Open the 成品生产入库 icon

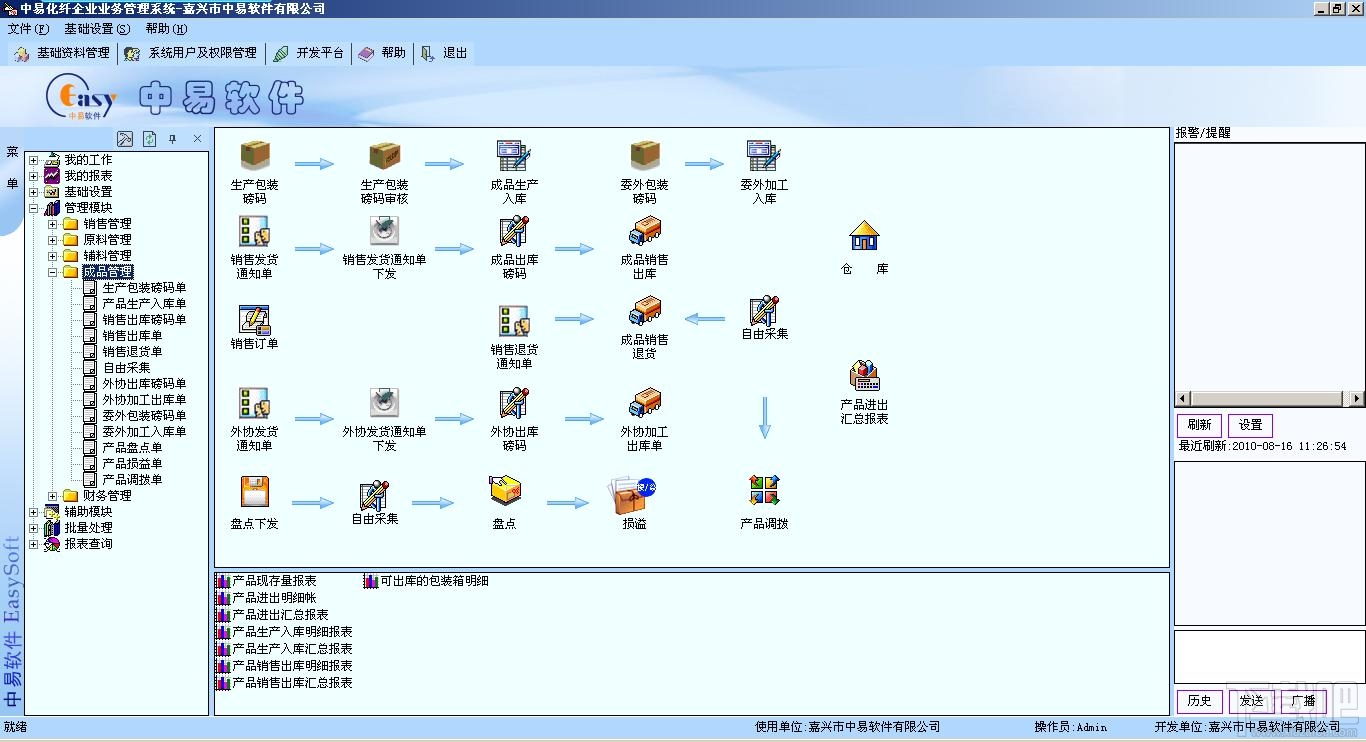coord(514,156)
